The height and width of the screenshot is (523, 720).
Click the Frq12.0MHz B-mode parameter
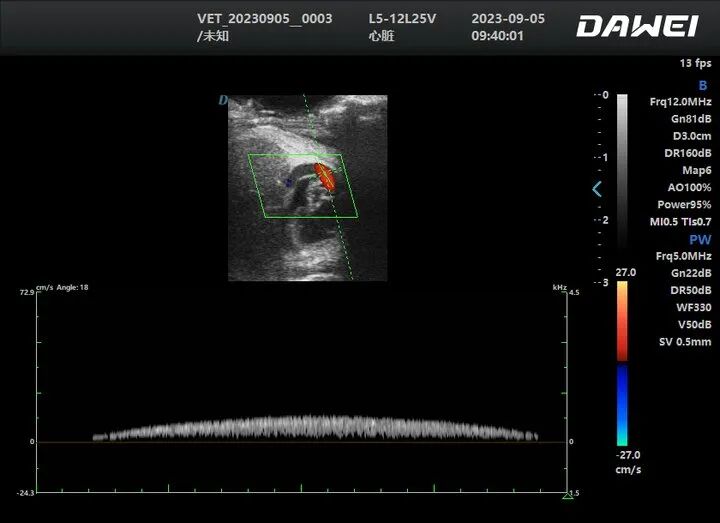[x=681, y=101]
